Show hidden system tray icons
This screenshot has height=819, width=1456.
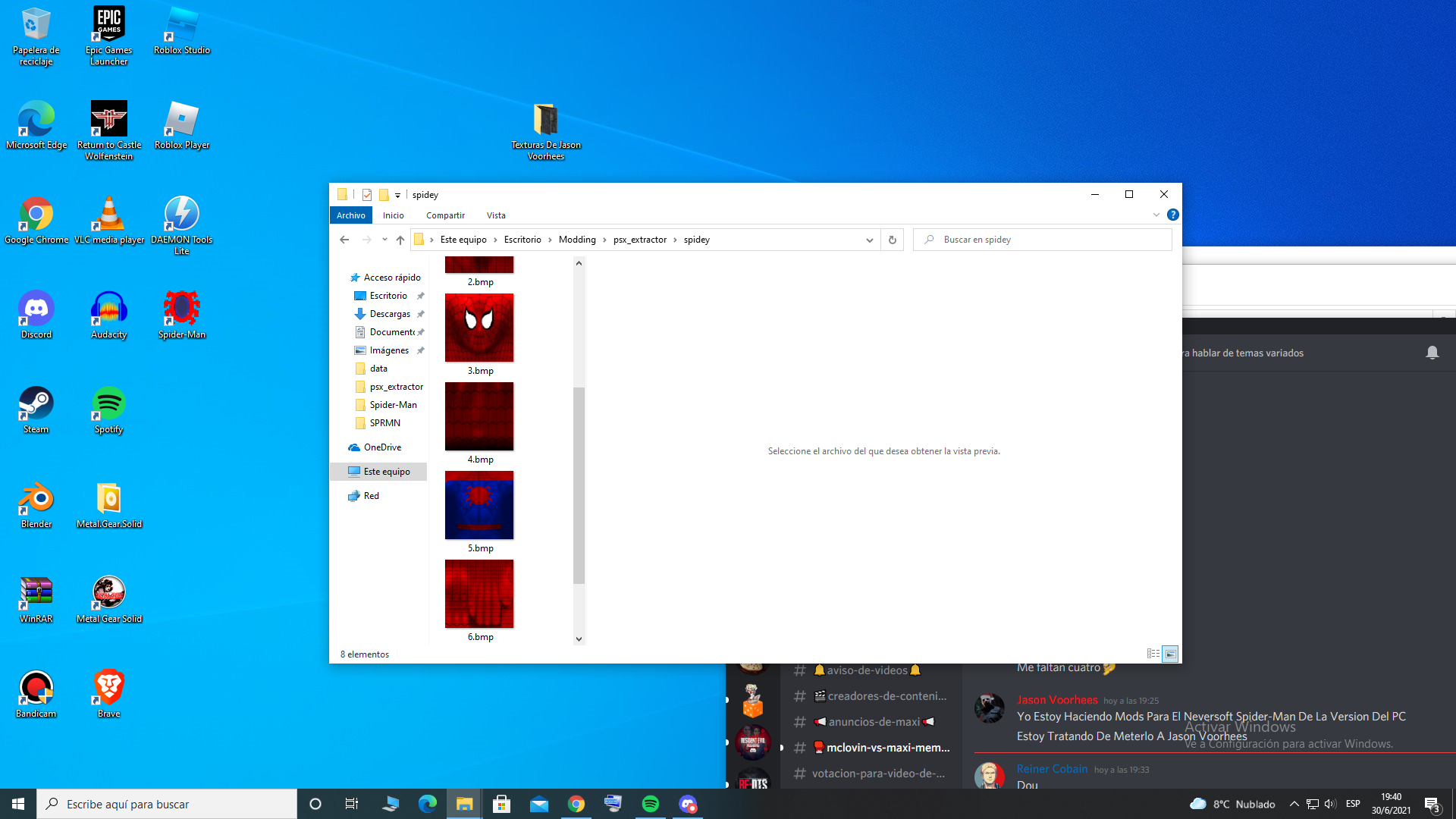coord(1294,804)
